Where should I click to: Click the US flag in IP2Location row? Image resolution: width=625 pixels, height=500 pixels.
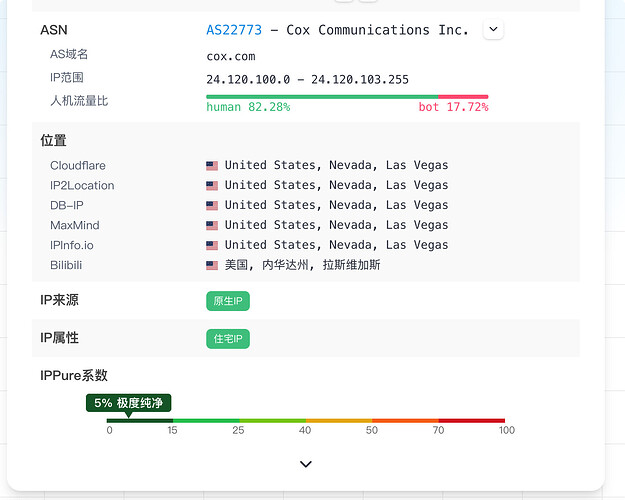(x=212, y=185)
